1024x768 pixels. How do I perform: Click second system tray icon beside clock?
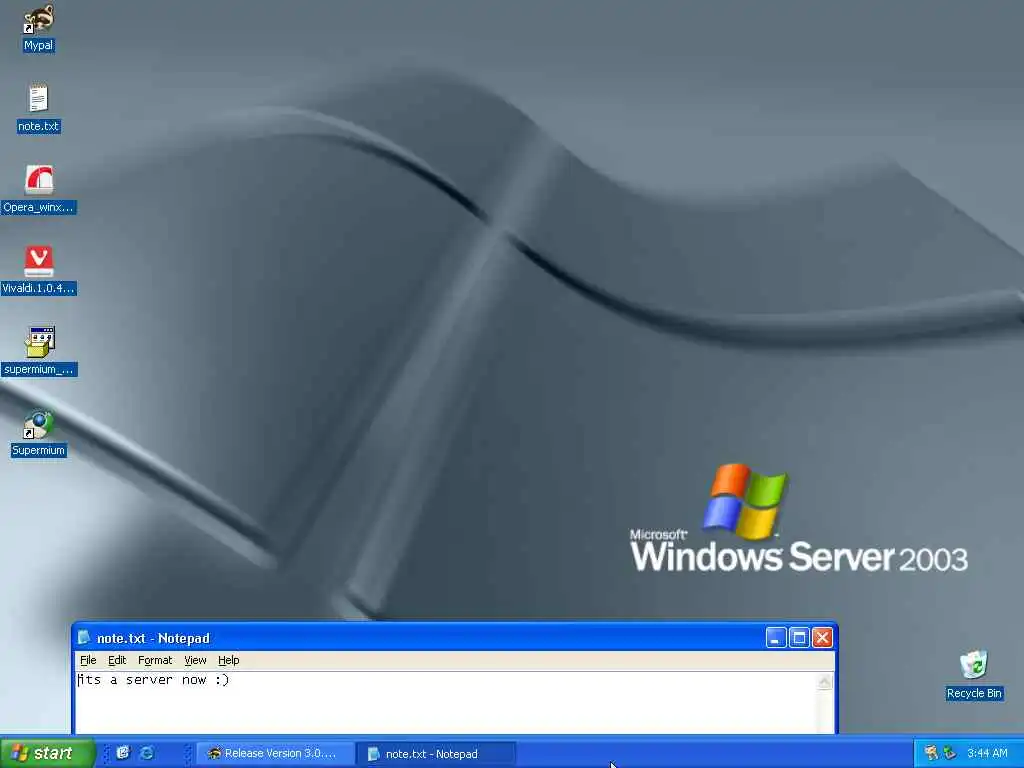[950, 753]
